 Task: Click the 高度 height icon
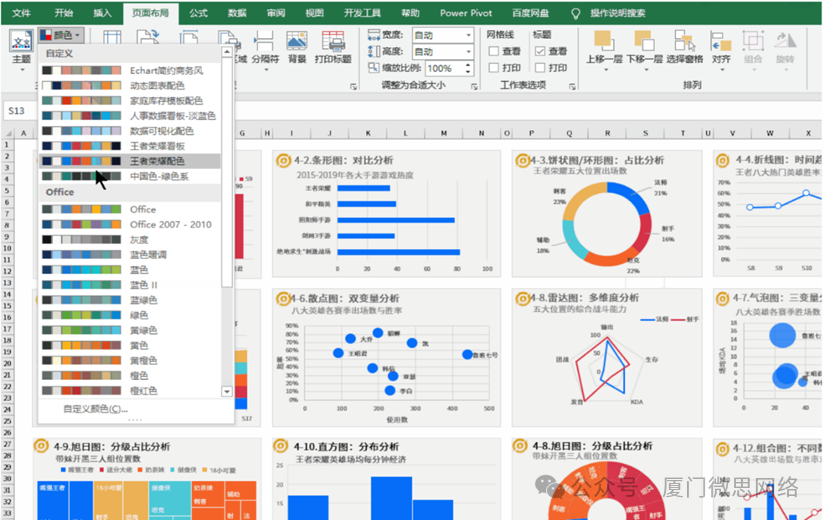click(374, 52)
